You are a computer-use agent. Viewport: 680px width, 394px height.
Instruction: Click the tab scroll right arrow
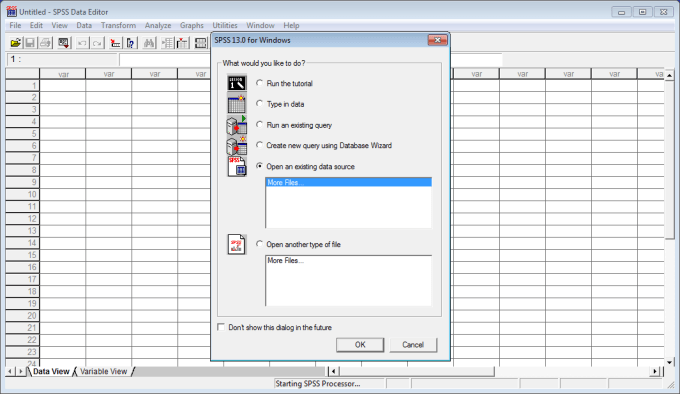click(x=20, y=371)
